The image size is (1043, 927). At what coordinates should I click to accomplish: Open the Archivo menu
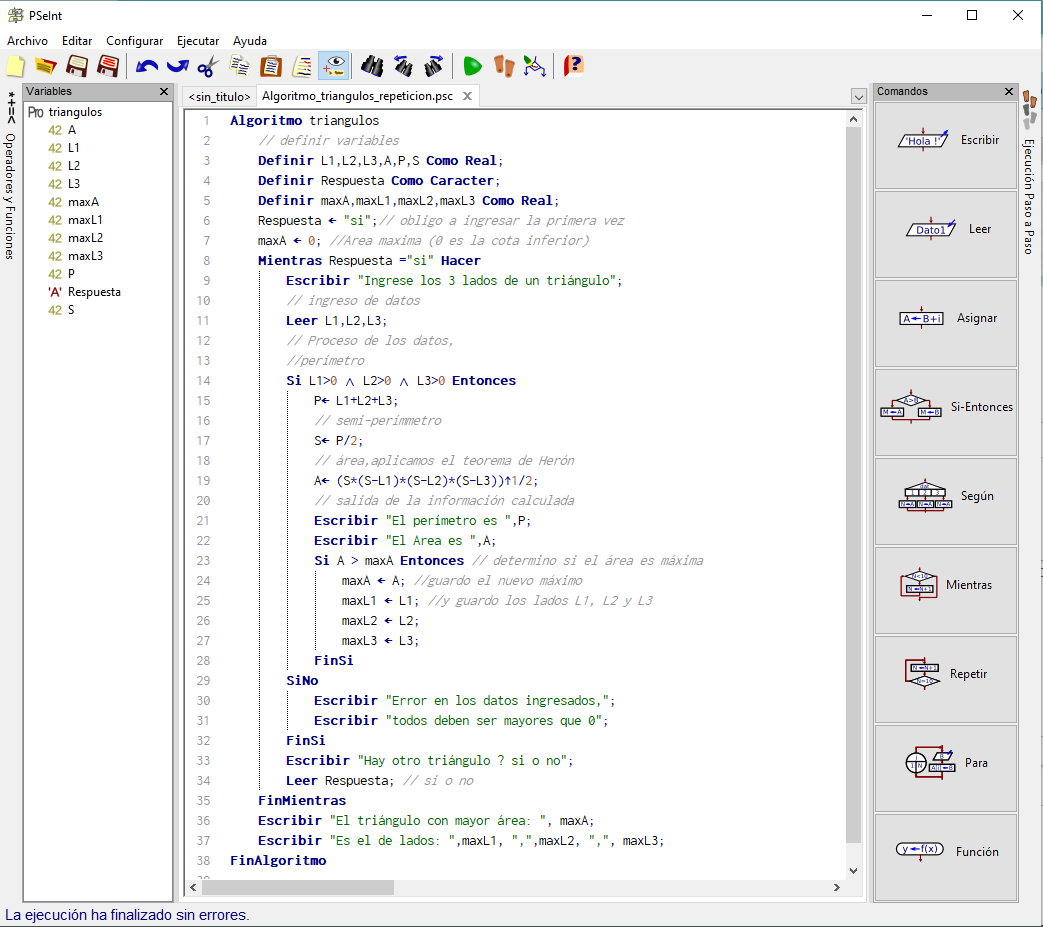(27, 41)
